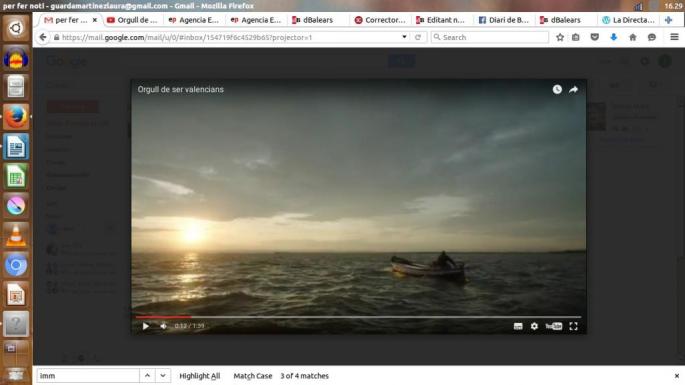Viewport: 685px width, 385px height.
Task: Switch to the Diari de B... tab
Action: (504, 20)
